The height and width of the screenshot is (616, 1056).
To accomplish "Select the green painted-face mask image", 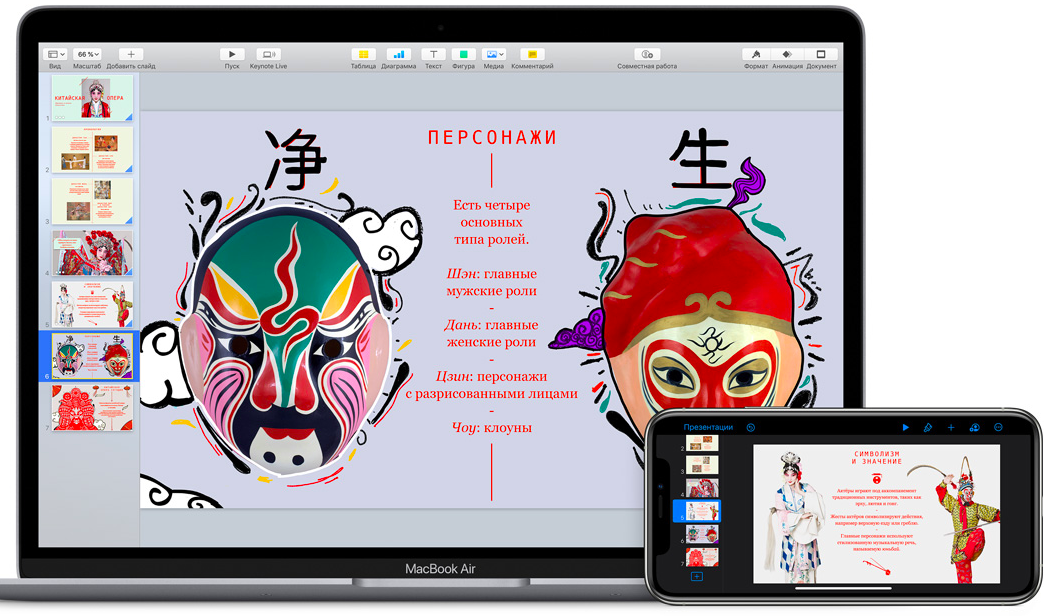I will pos(286,340).
